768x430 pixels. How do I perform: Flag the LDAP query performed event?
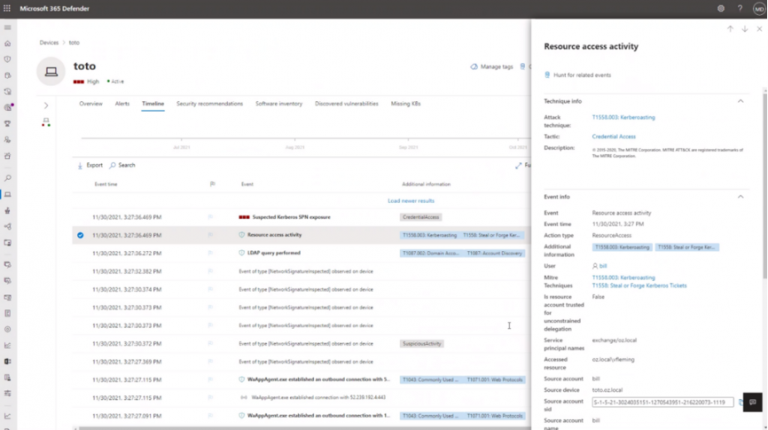point(211,253)
